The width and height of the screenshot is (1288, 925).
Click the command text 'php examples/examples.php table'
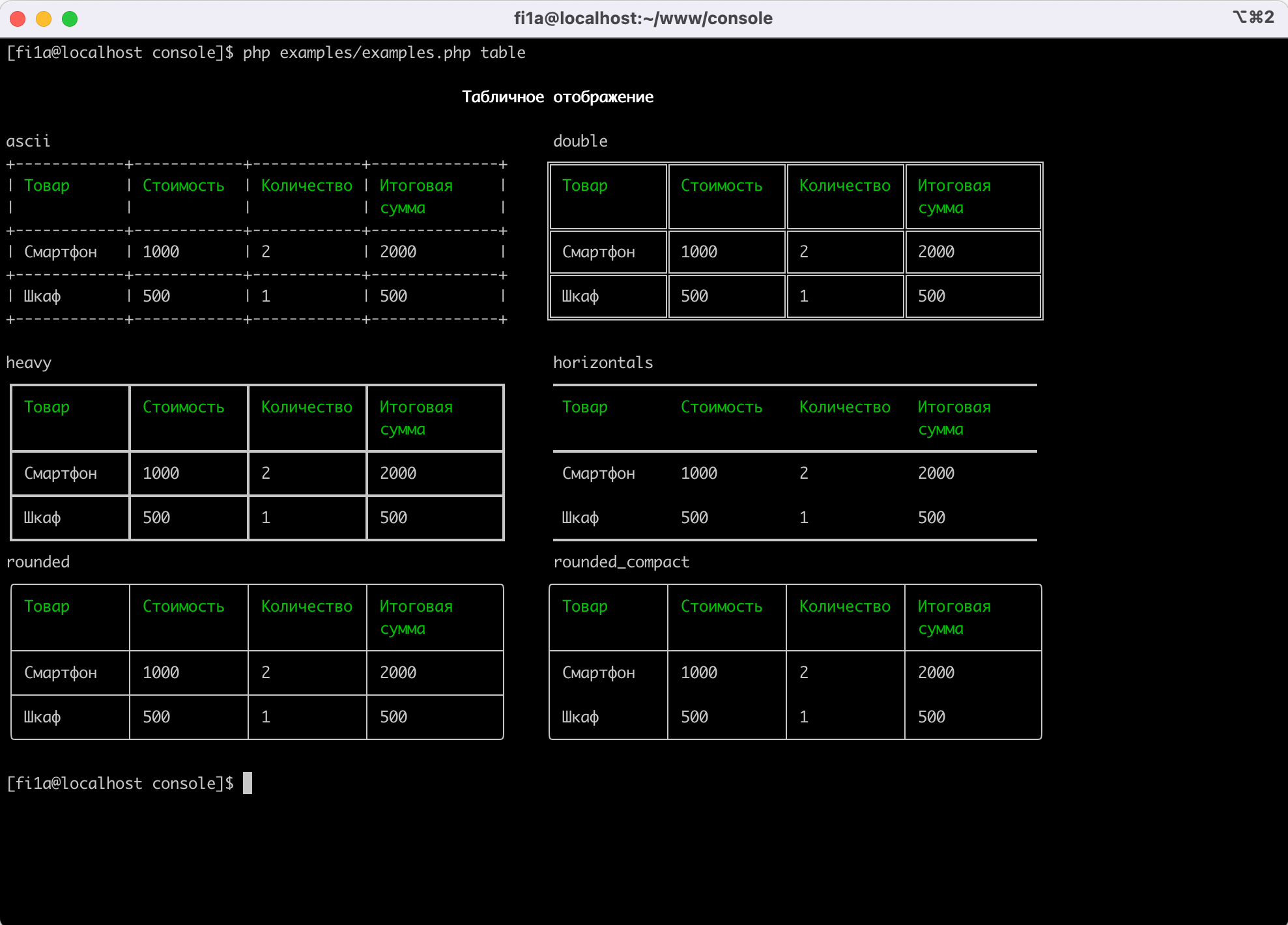click(384, 53)
